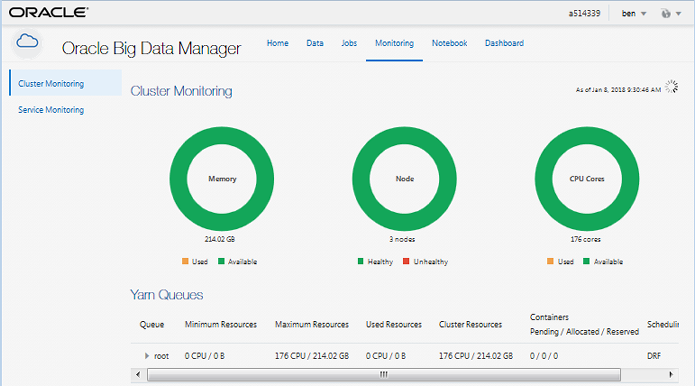The image size is (695, 386).
Task: Click the scrollbar right arrow
Action: pos(671,375)
